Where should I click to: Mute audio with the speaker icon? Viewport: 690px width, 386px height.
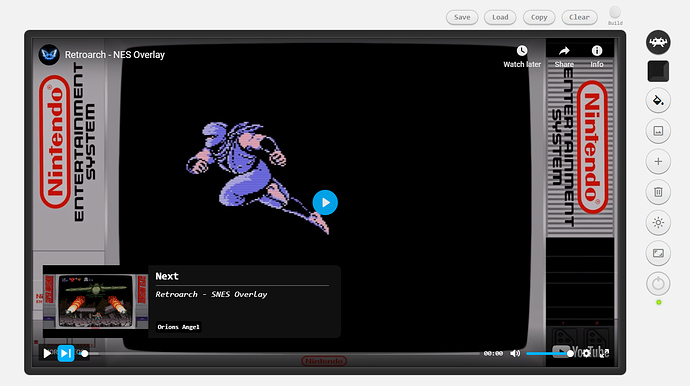coord(515,353)
